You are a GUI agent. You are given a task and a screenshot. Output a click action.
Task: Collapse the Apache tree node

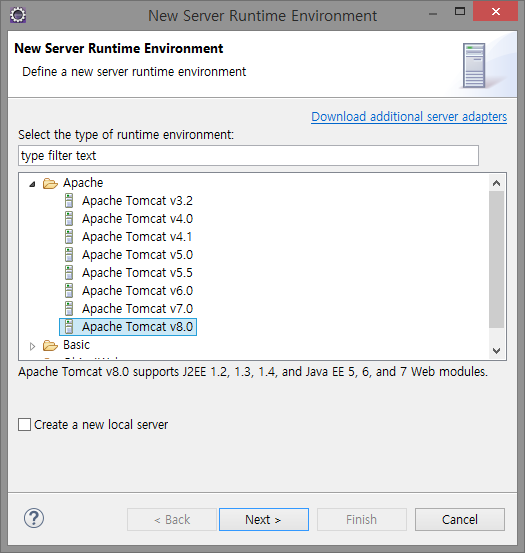[32, 184]
